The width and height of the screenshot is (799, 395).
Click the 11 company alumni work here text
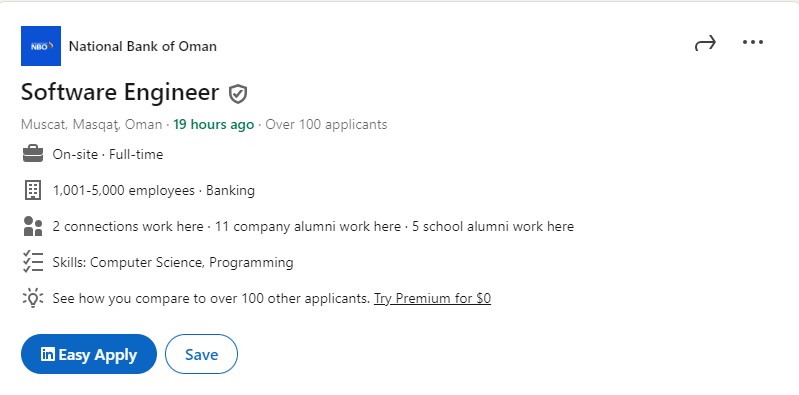(x=308, y=226)
